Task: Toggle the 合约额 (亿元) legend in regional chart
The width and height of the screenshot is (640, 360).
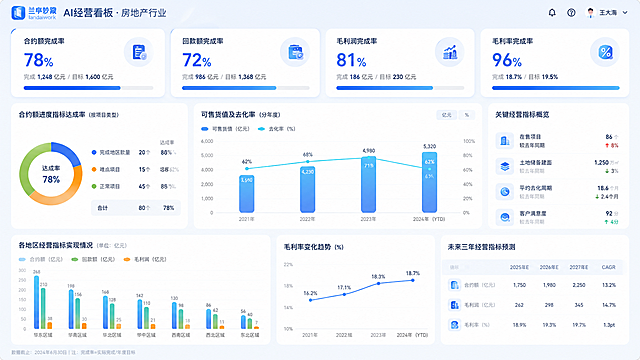Action: [x=41, y=259]
